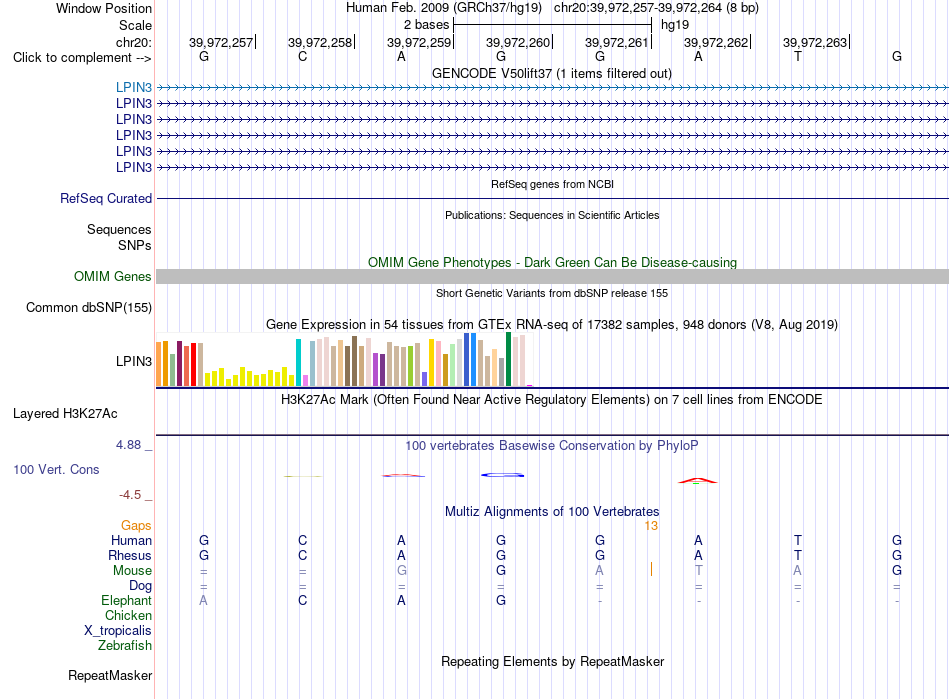Click the RefSeq Curated gene line
Image resolution: width=950 pixels, height=699 pixels.
click(x=552, y=198)
